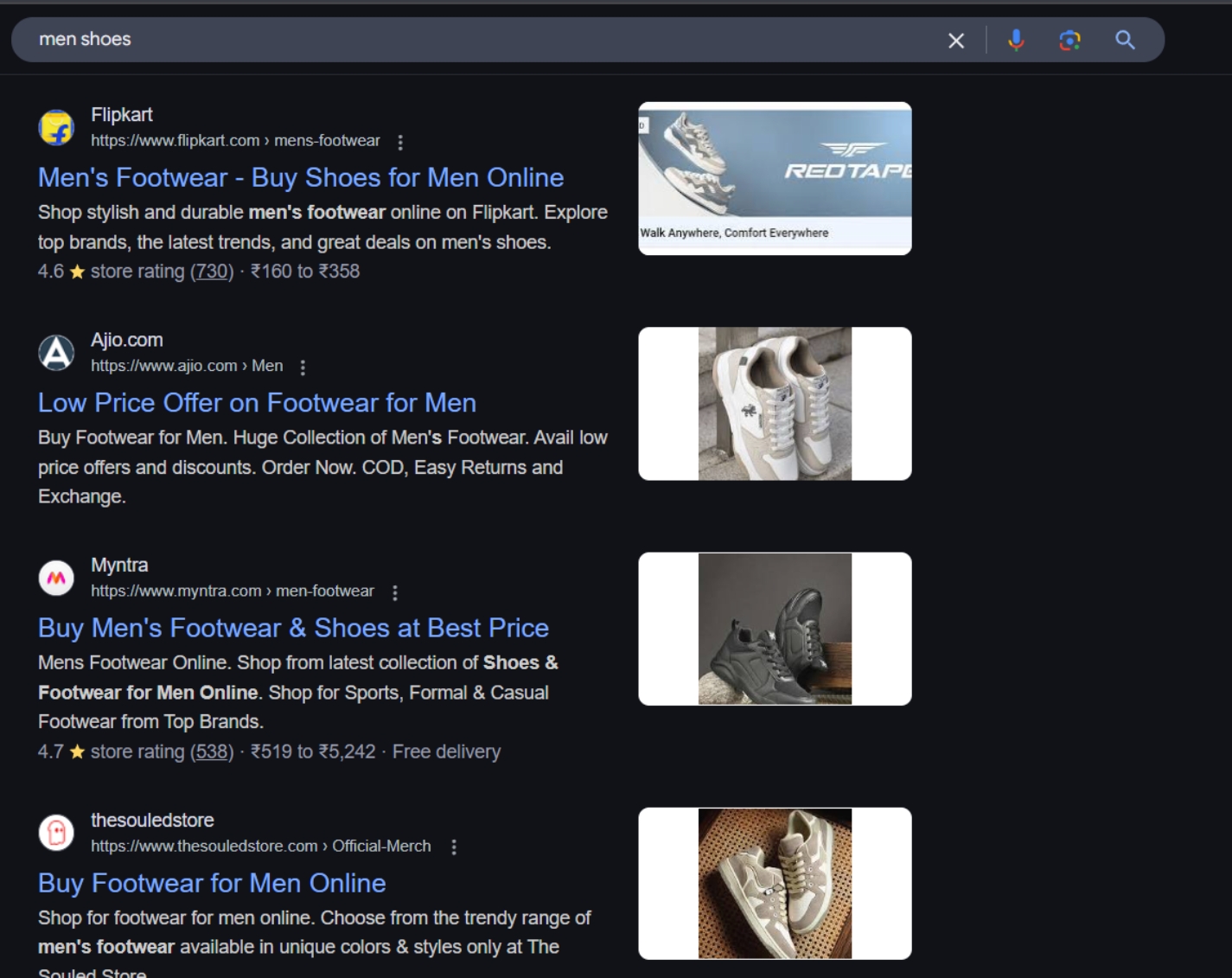Click the 4.7 star rating under Myntra
Image resolution: width=1232 pixels, height=978 pixels.
(61, 751)
